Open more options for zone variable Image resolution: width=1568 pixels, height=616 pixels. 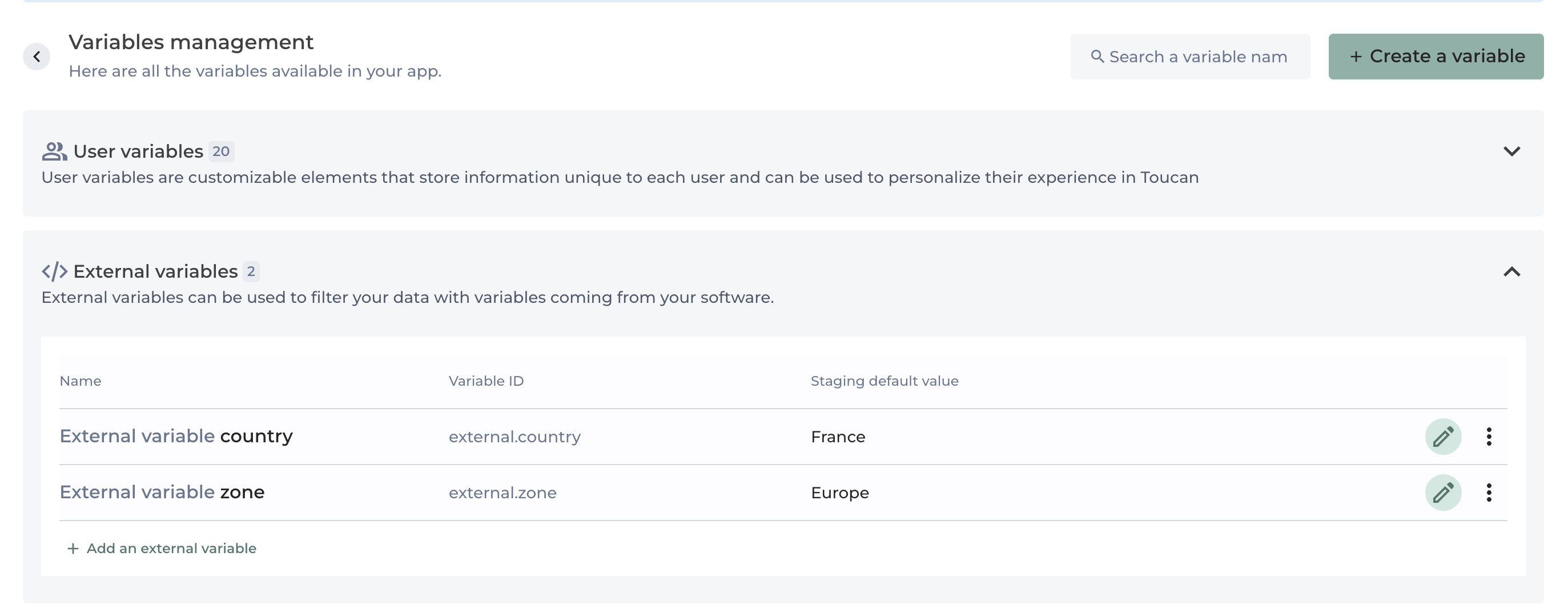(x=1488, y=493)
